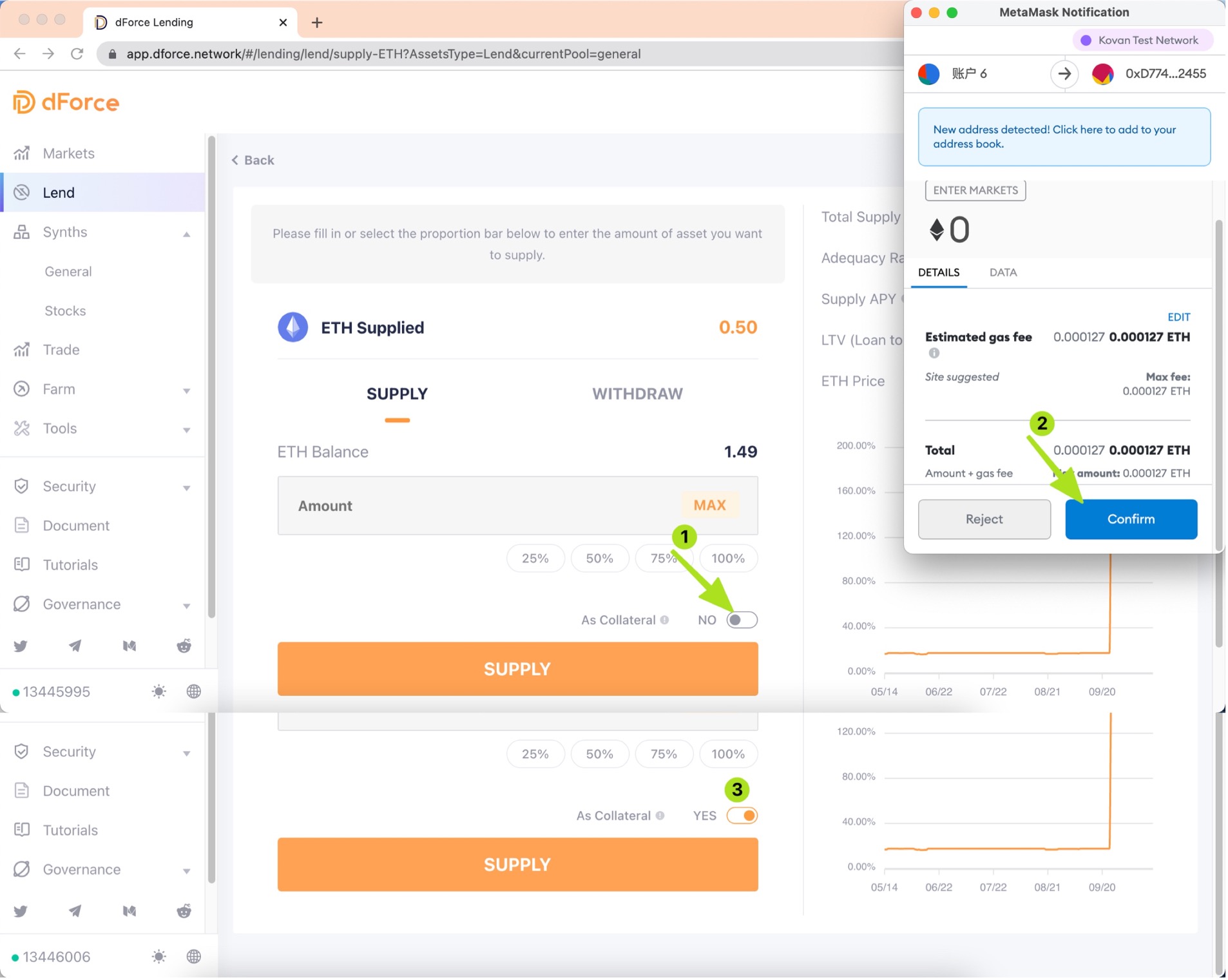Reload the browser page
The image size is (1228, 980).
77,53
